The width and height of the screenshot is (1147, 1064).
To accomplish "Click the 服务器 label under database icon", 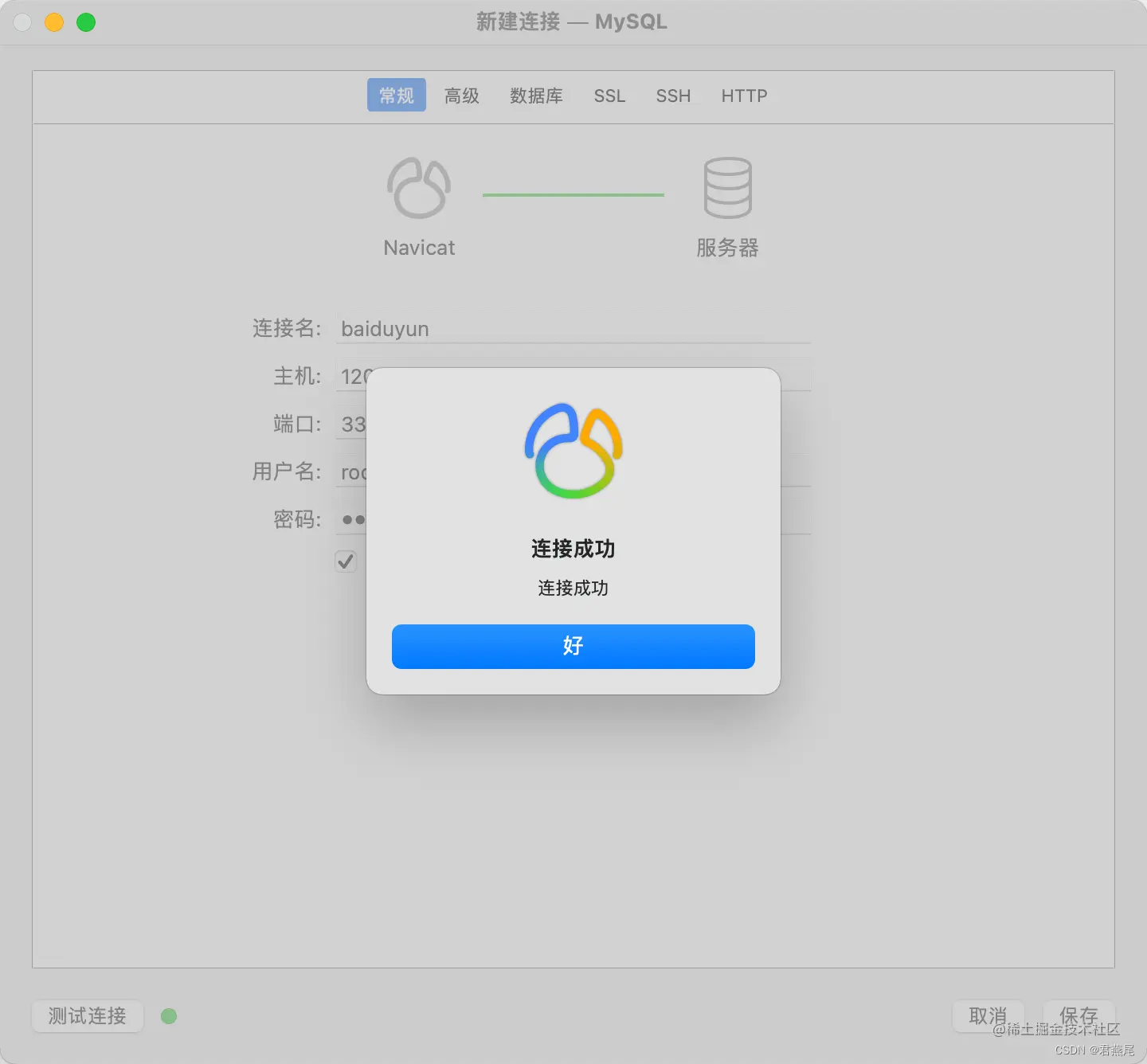I will 727,248.
